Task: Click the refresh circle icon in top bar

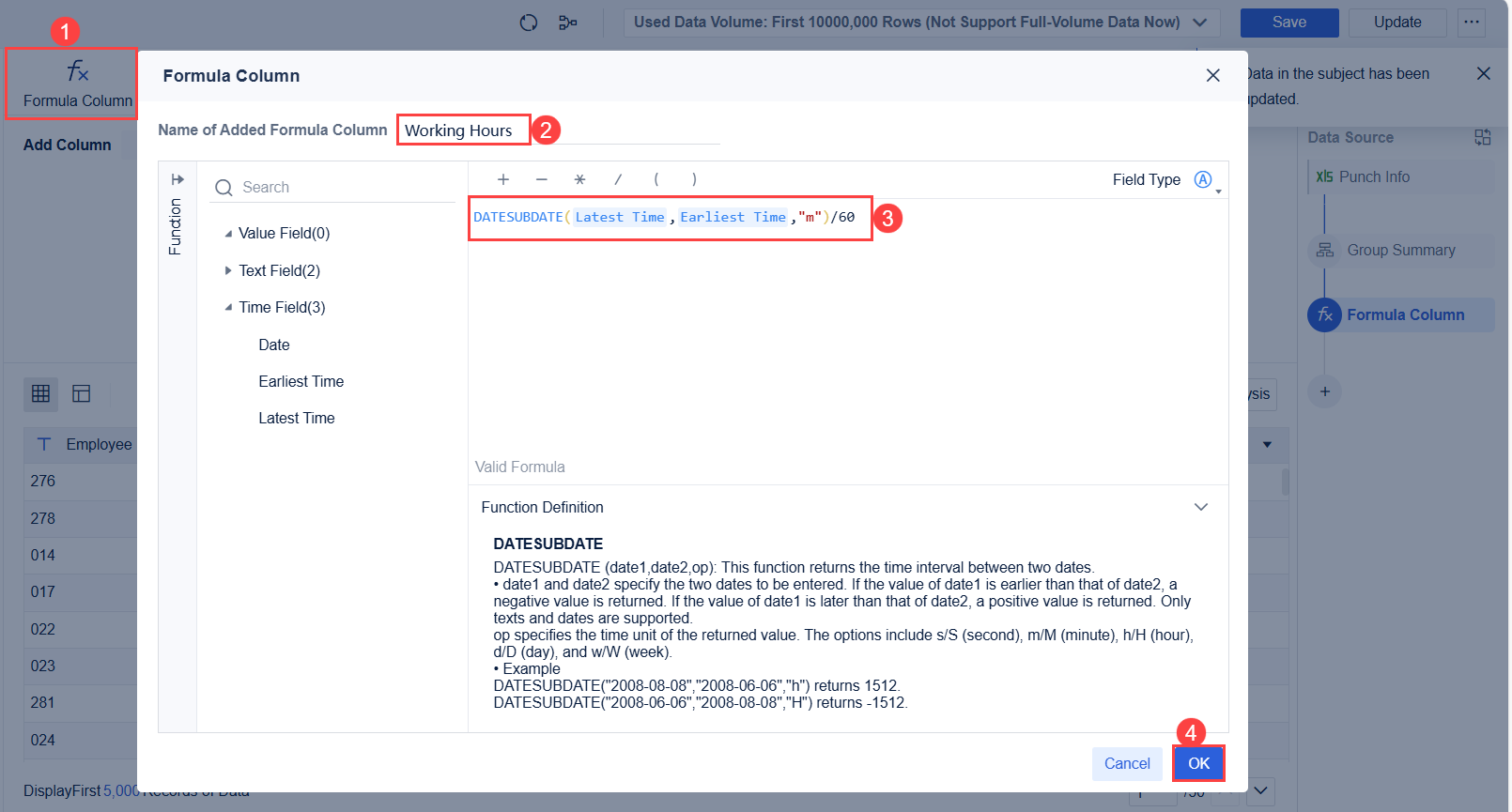Action: (529, 23)
